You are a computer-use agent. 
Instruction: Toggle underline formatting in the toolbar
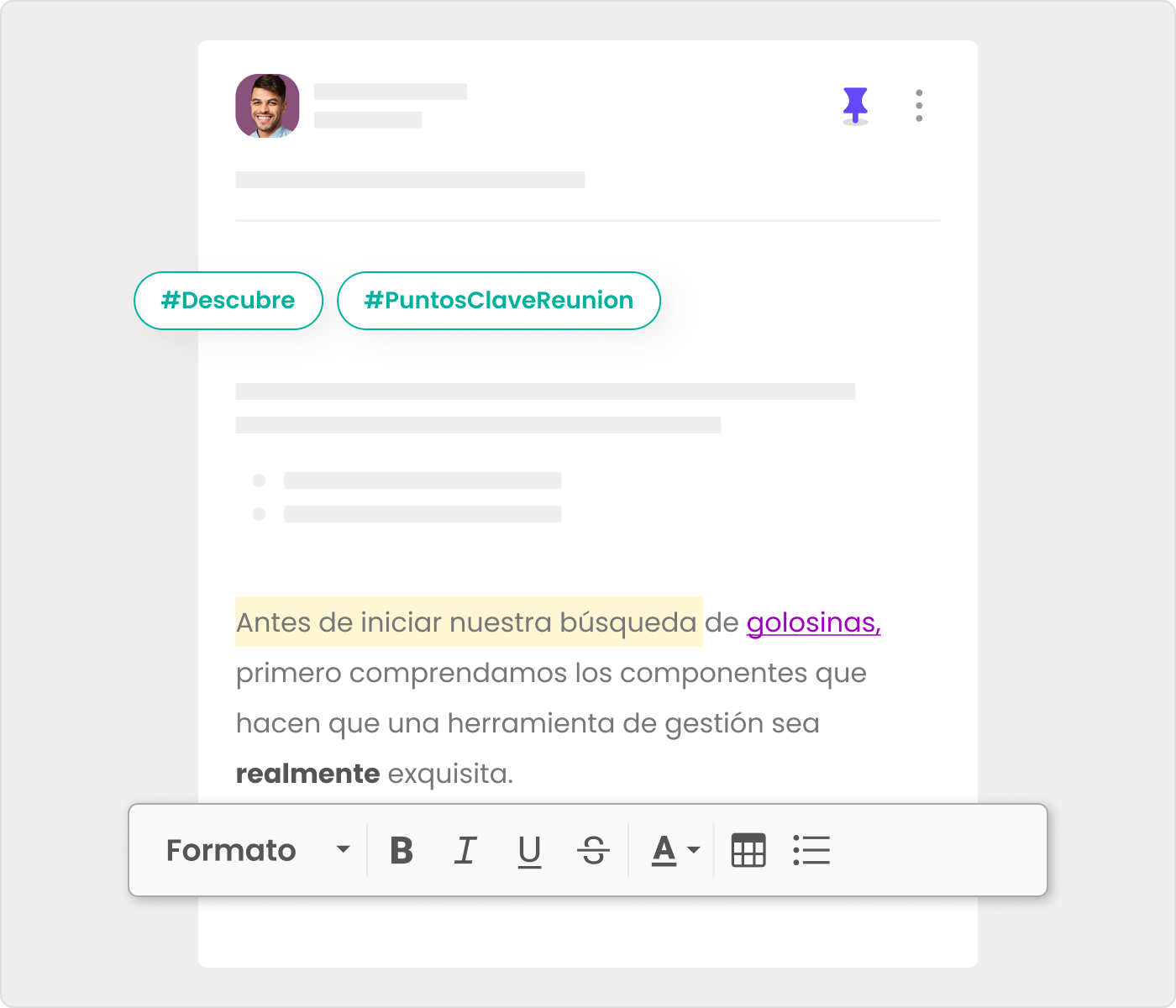[x=529, y=850]
